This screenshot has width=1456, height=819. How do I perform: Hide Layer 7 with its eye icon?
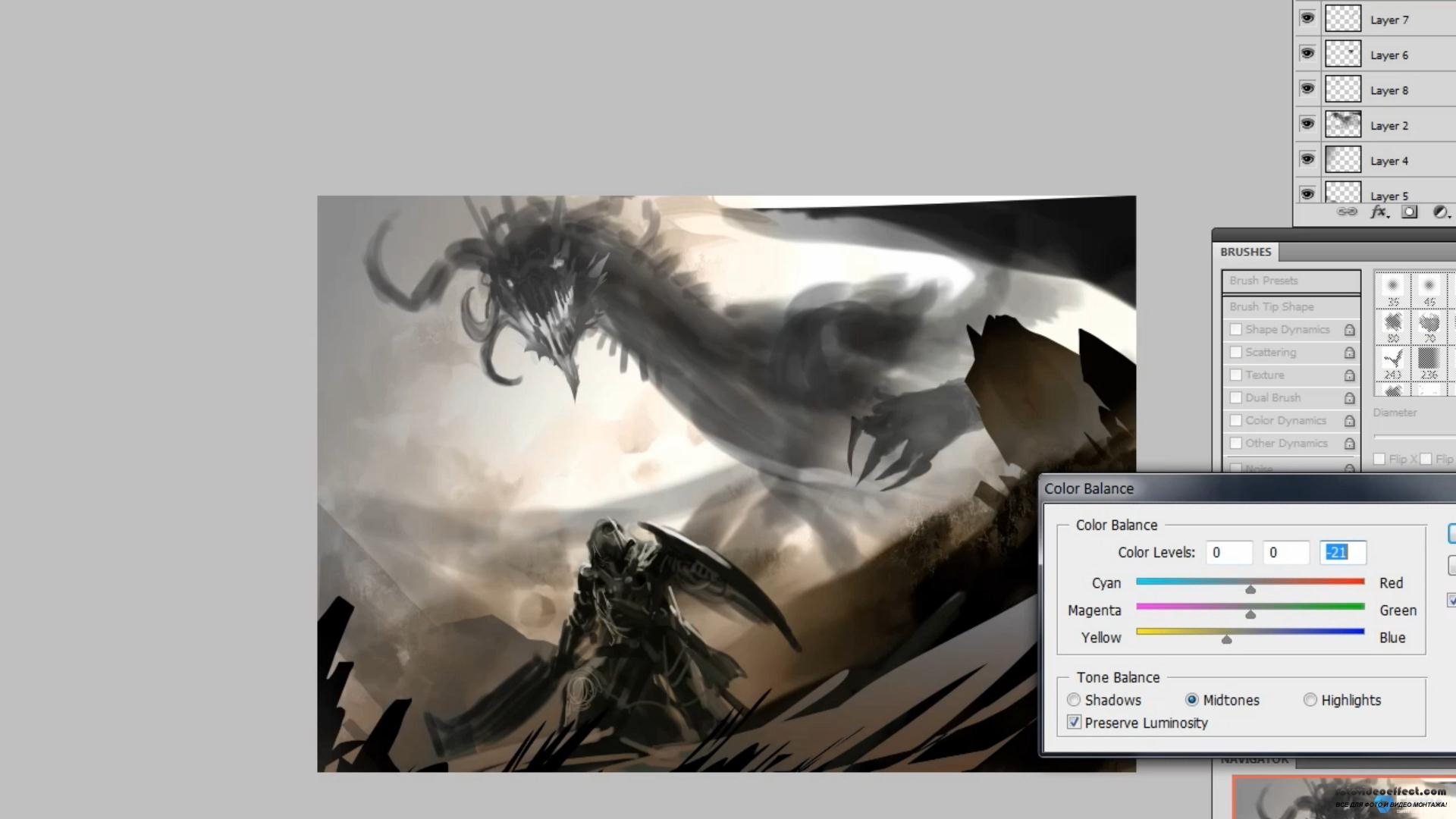pos(1307,18)
